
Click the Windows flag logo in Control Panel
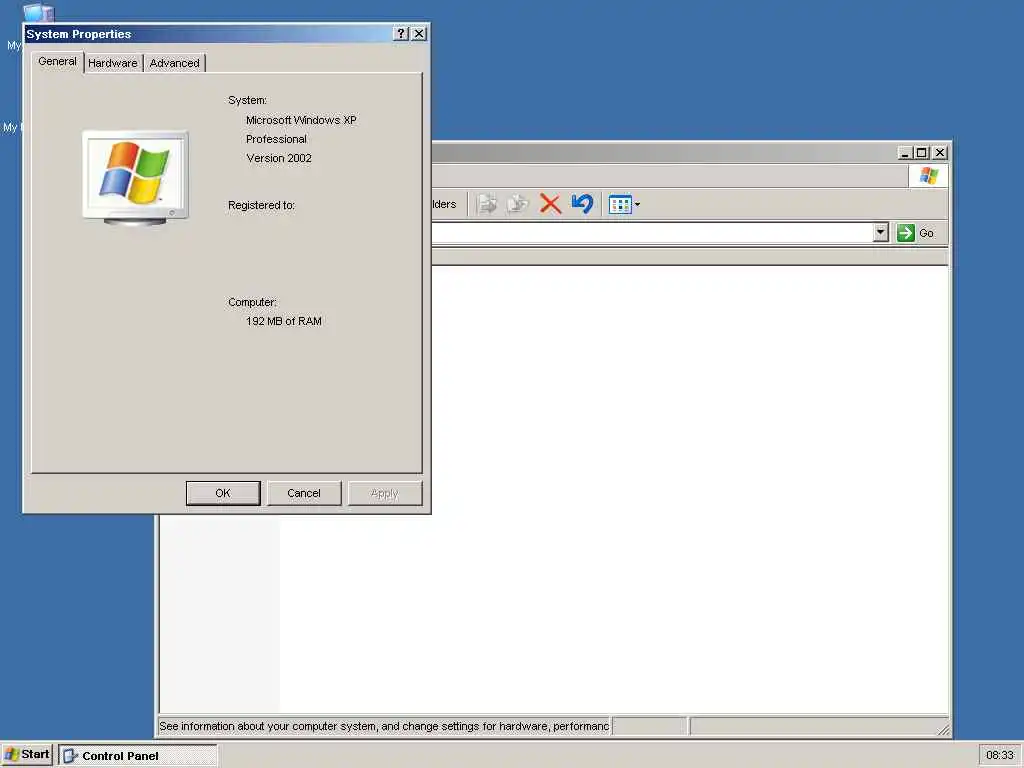[928, 176]
